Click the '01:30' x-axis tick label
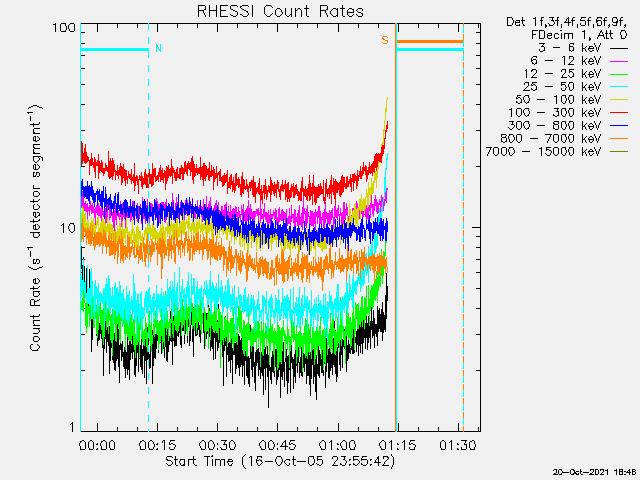 458,445
